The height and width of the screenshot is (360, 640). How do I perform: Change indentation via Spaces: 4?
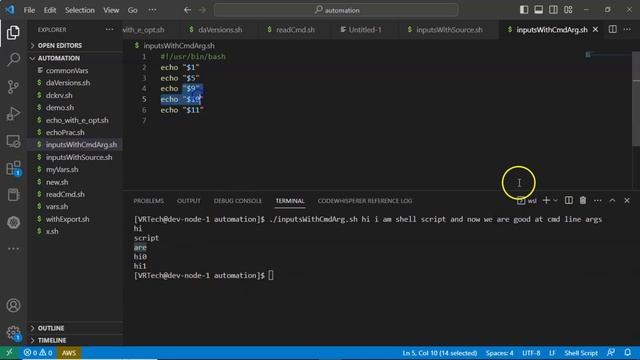tap(500, 353)
